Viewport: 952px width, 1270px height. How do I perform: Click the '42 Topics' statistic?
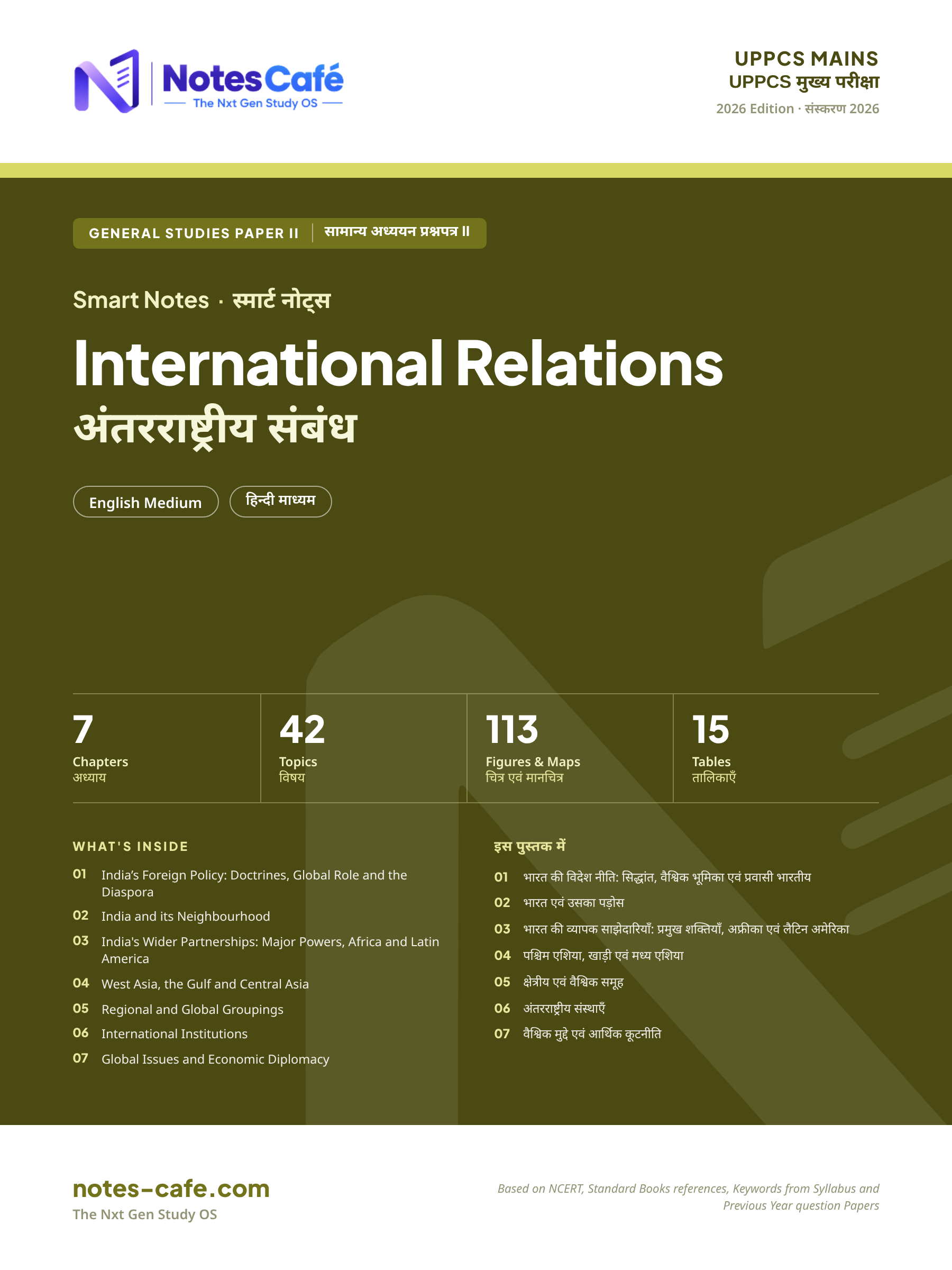point(302,748)
